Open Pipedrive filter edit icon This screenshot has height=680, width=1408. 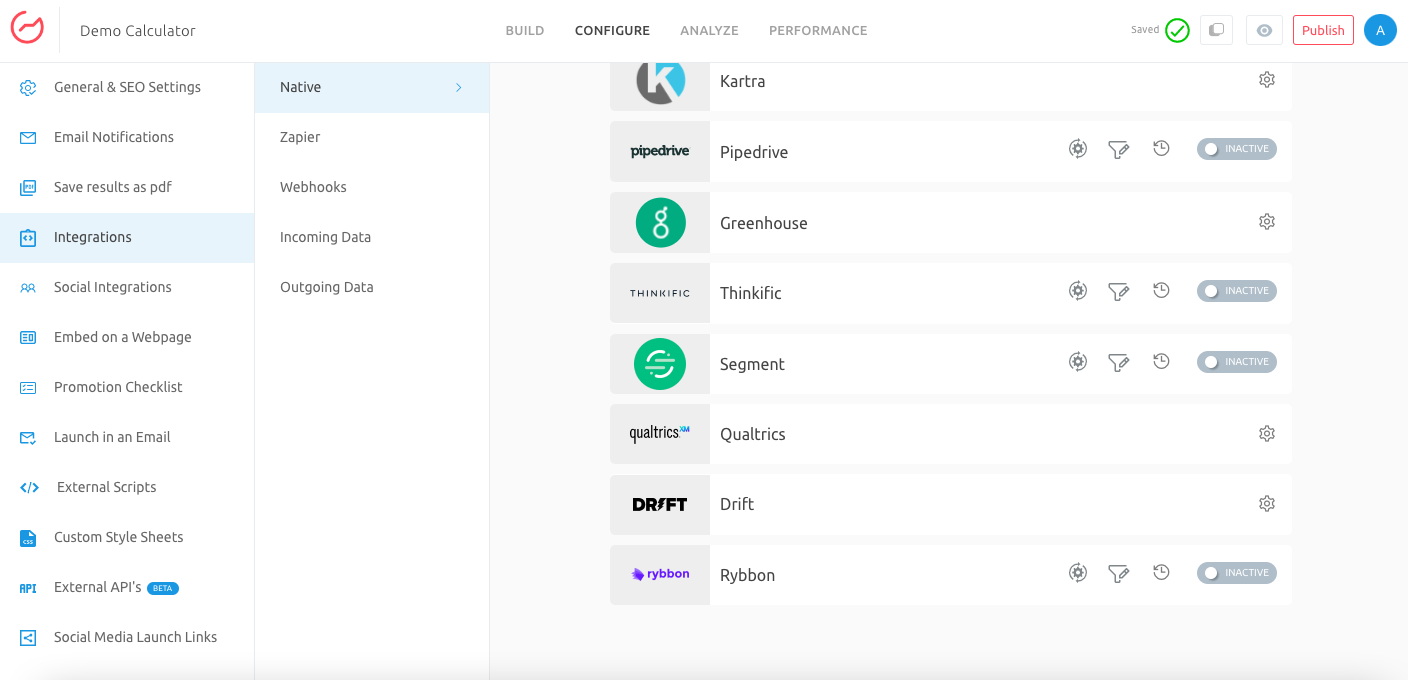(x=1119, y=150)
